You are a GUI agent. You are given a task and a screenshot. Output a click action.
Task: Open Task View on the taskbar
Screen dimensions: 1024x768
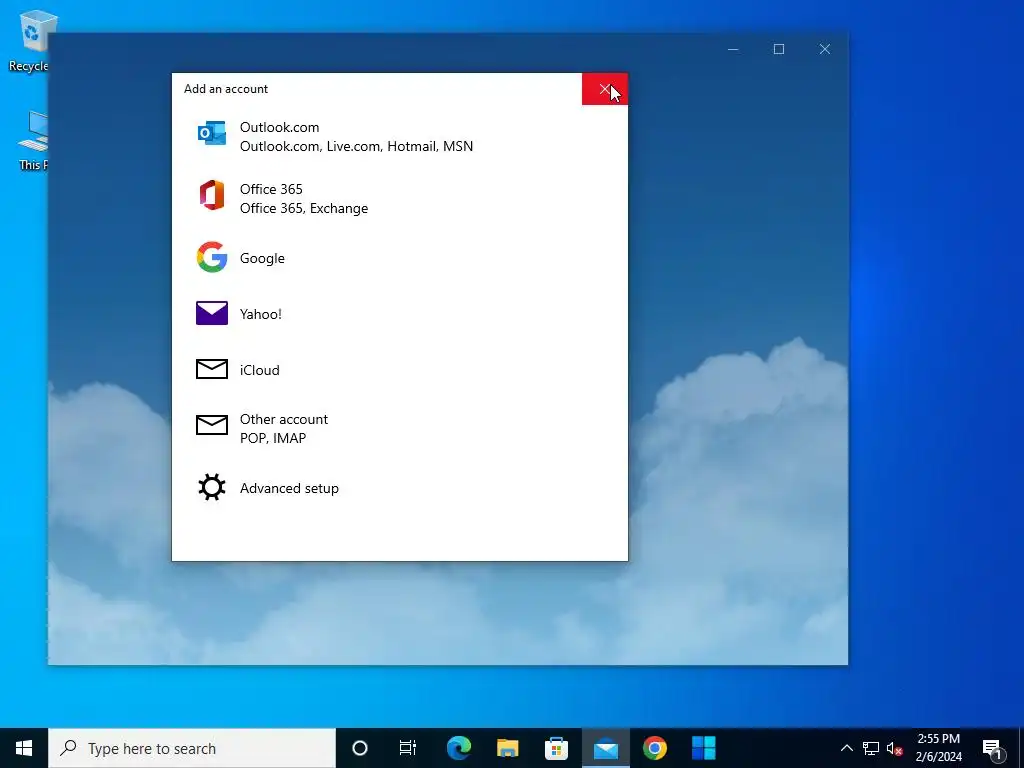[408, 748]
